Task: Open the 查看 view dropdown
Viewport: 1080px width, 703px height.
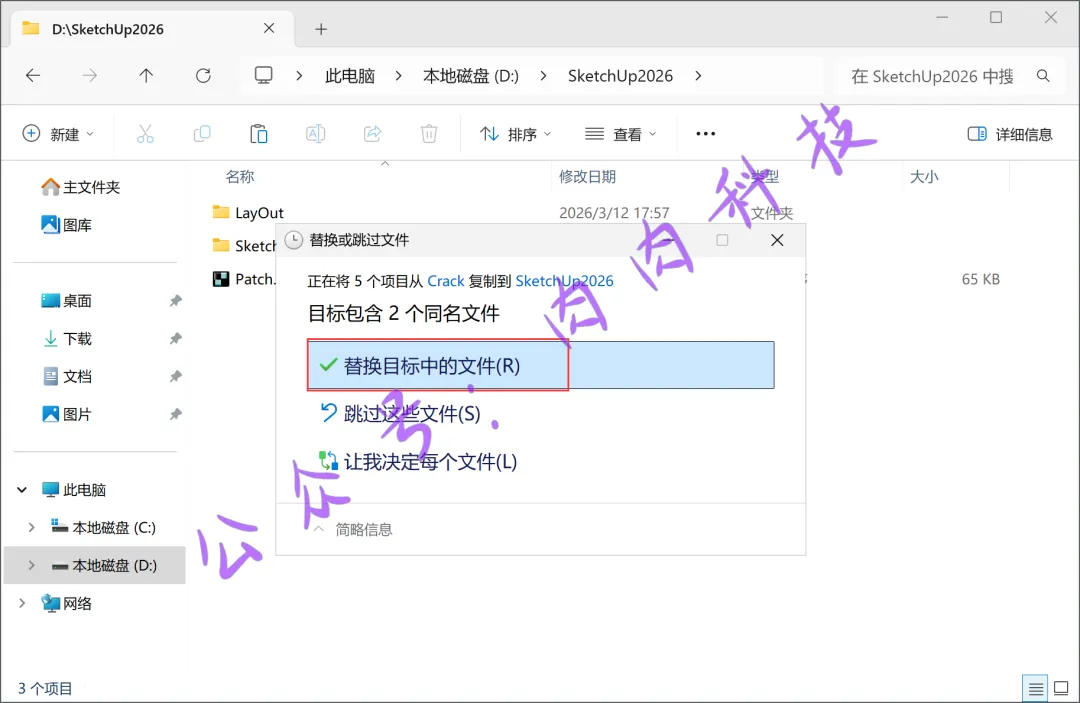Action: click(621, 134)
